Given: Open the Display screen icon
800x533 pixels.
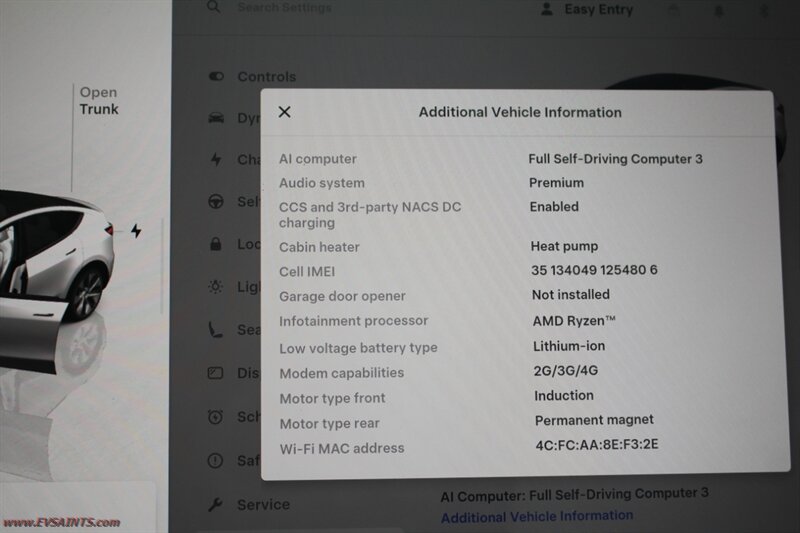Looking at the screenshot, I should coord(216,373).
